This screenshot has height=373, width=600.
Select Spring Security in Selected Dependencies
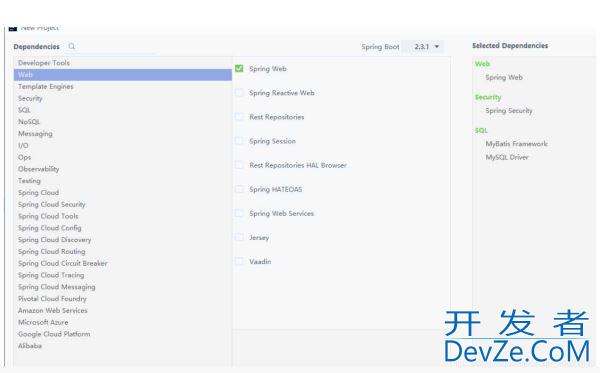tap(509, 111)
